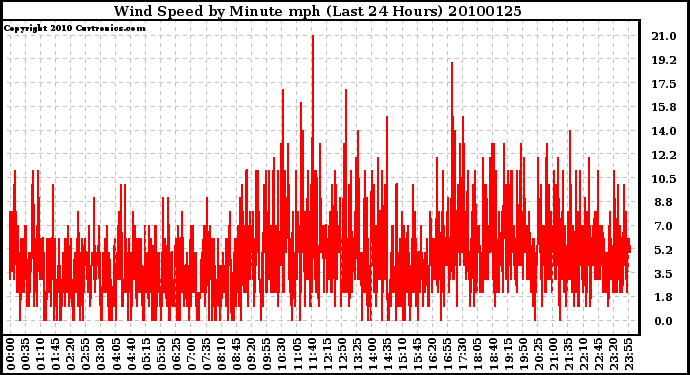Screen dimensions: 690x375
Task: Click the 10:30 time label
Action: tap(282, 354)
